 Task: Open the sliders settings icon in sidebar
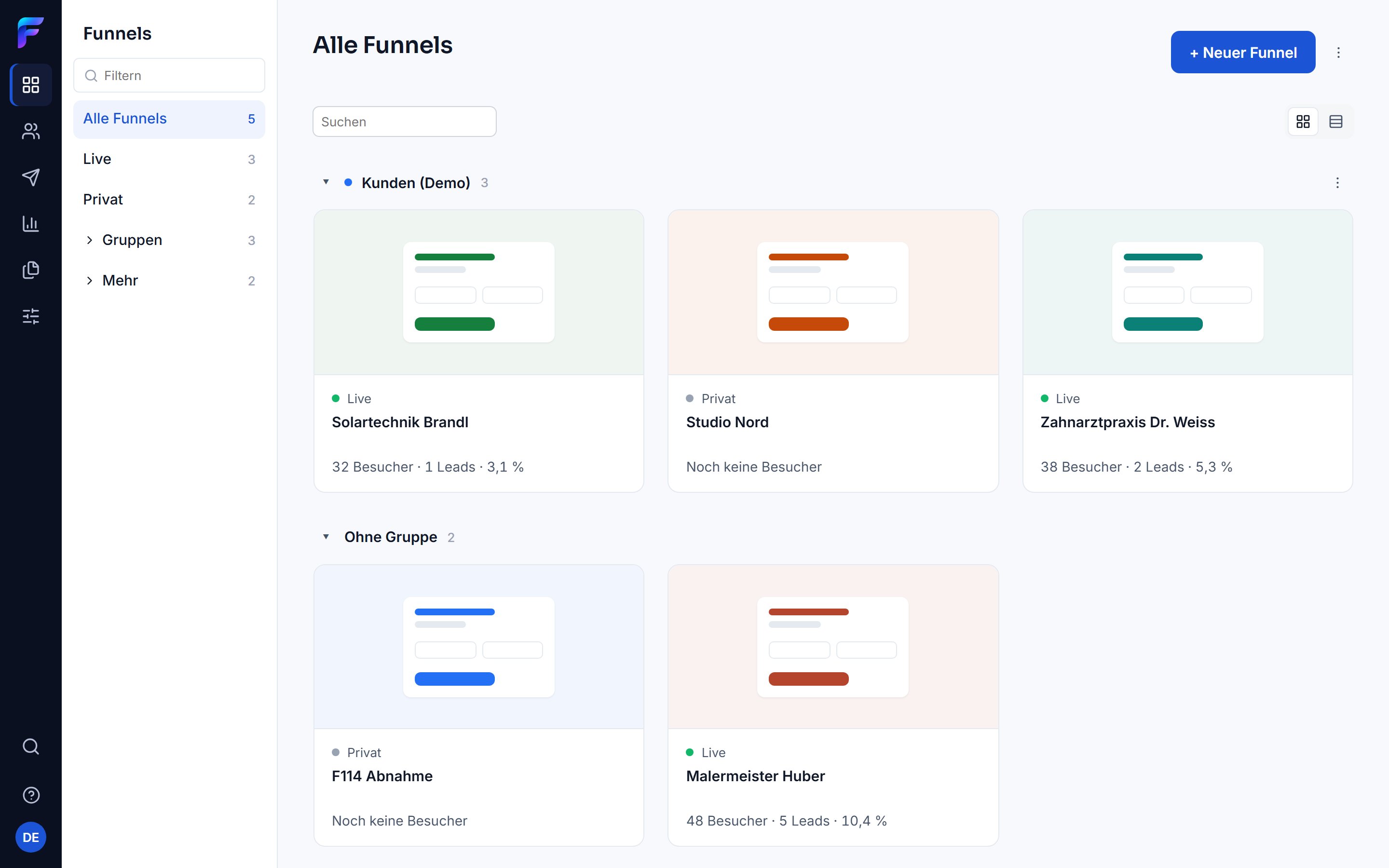(x=31, y=316)
